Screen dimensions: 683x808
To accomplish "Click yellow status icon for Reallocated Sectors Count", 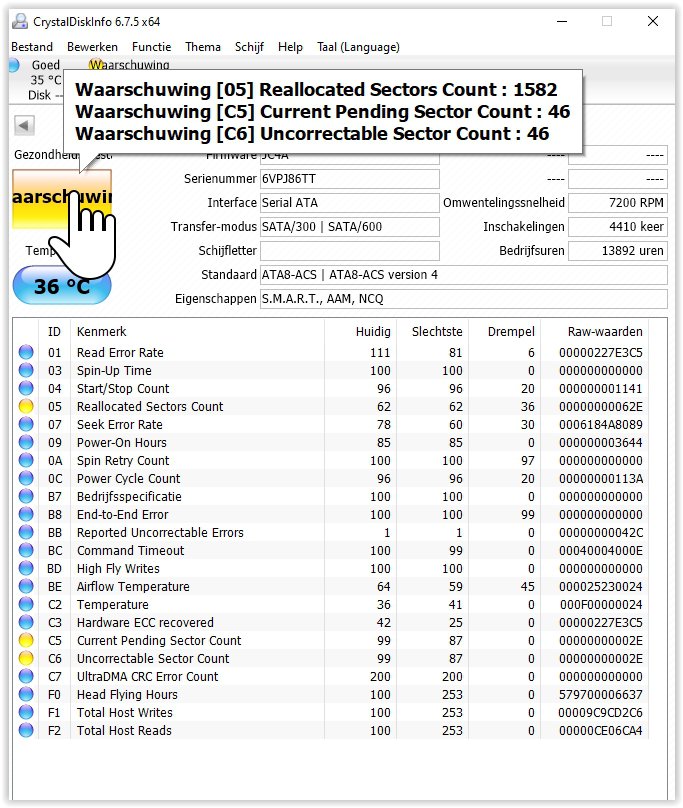I will pyautogui.click(x=26, y=407).
